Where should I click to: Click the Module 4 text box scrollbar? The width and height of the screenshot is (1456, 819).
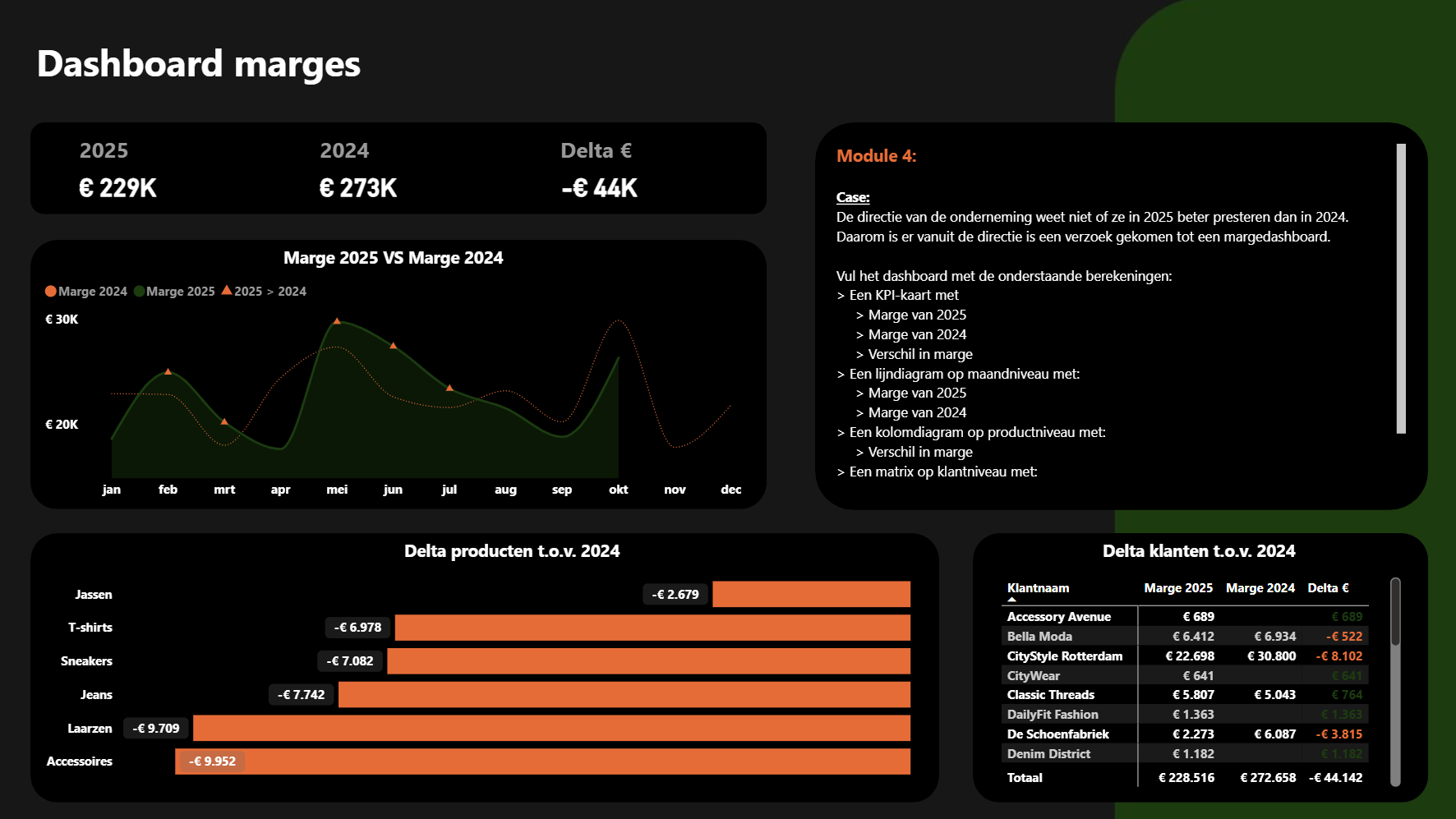pyautogui.click(x=1401, y=288)
